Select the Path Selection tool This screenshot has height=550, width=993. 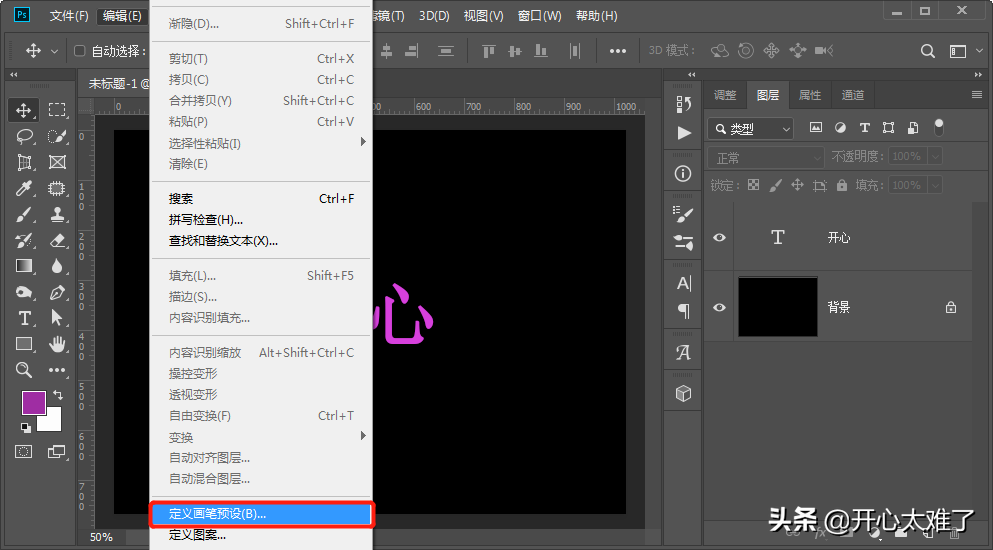[57, 318]
